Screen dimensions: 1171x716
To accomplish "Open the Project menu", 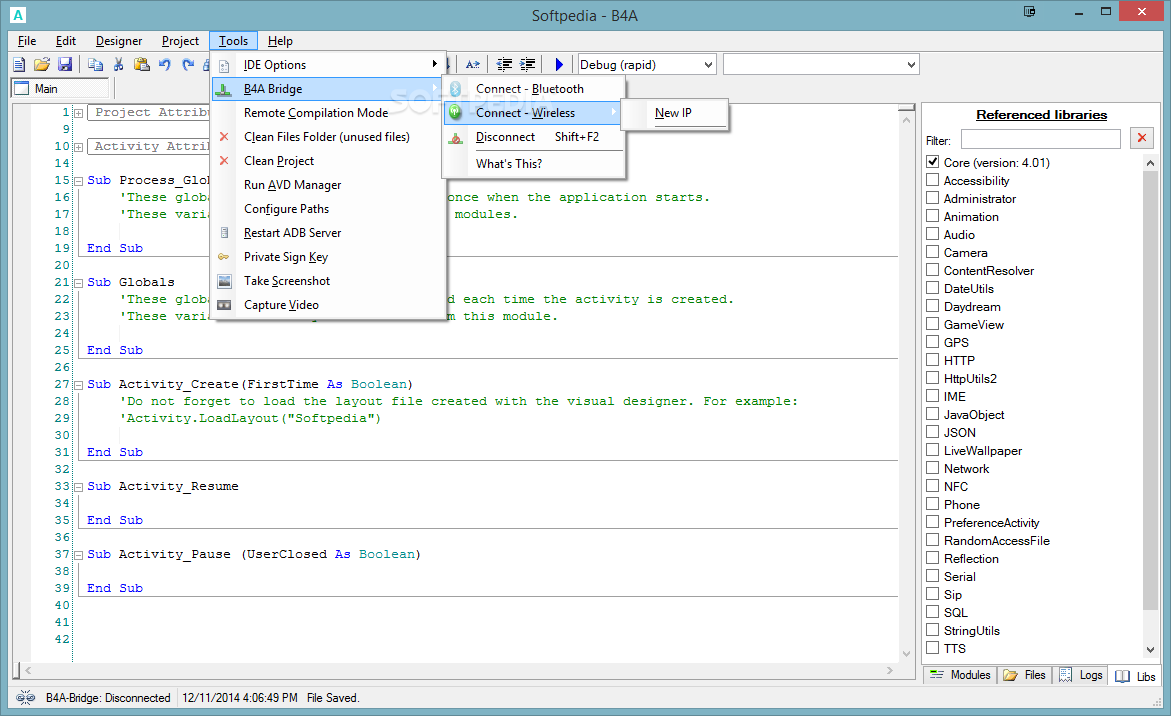I will [180, 41].
